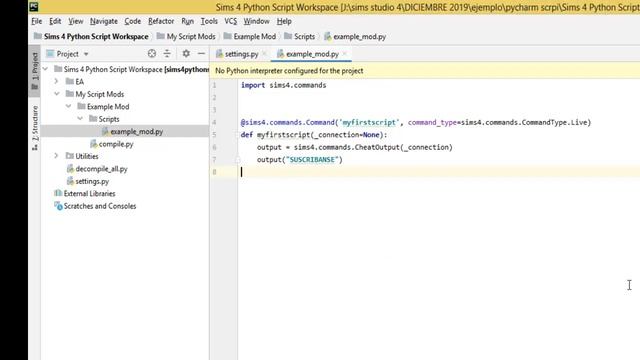Image resolution: width=640 pixels, height=360 pixels.
Task: Select Example Mod folder in tree
Action: click(103, 107)
